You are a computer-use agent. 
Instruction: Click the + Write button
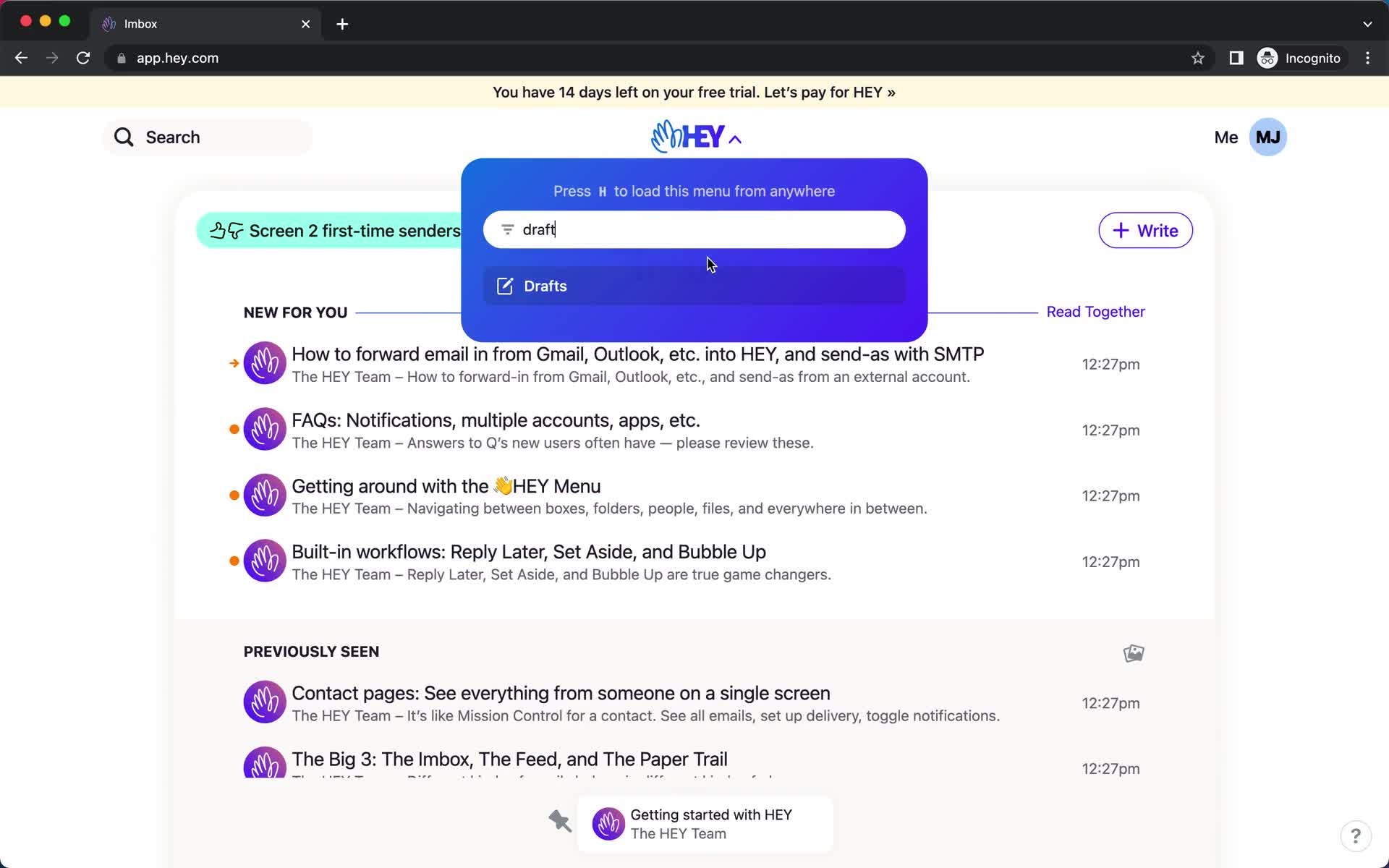click(x=1145, y=230)
